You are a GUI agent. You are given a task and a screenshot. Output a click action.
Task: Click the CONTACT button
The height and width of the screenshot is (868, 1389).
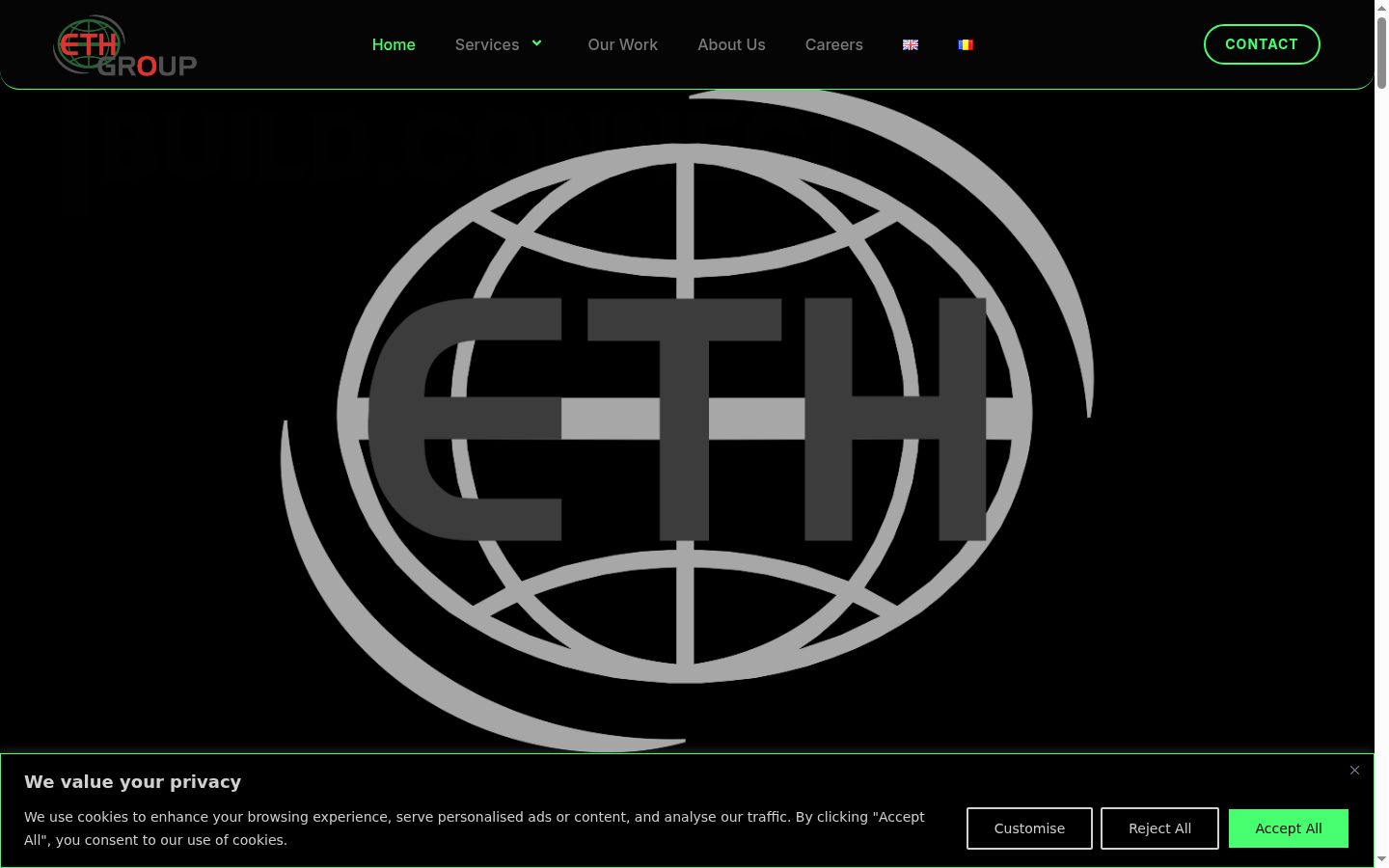coord(1262,44)
